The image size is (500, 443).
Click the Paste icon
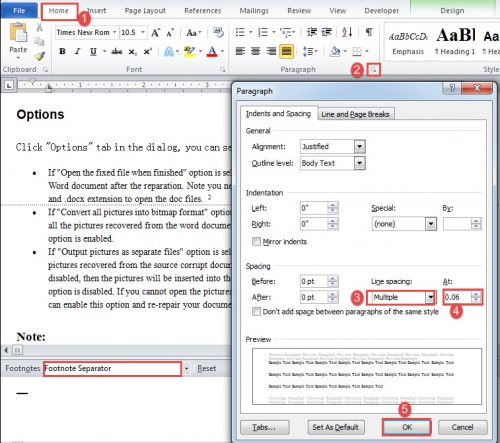[x=18, y=33]
